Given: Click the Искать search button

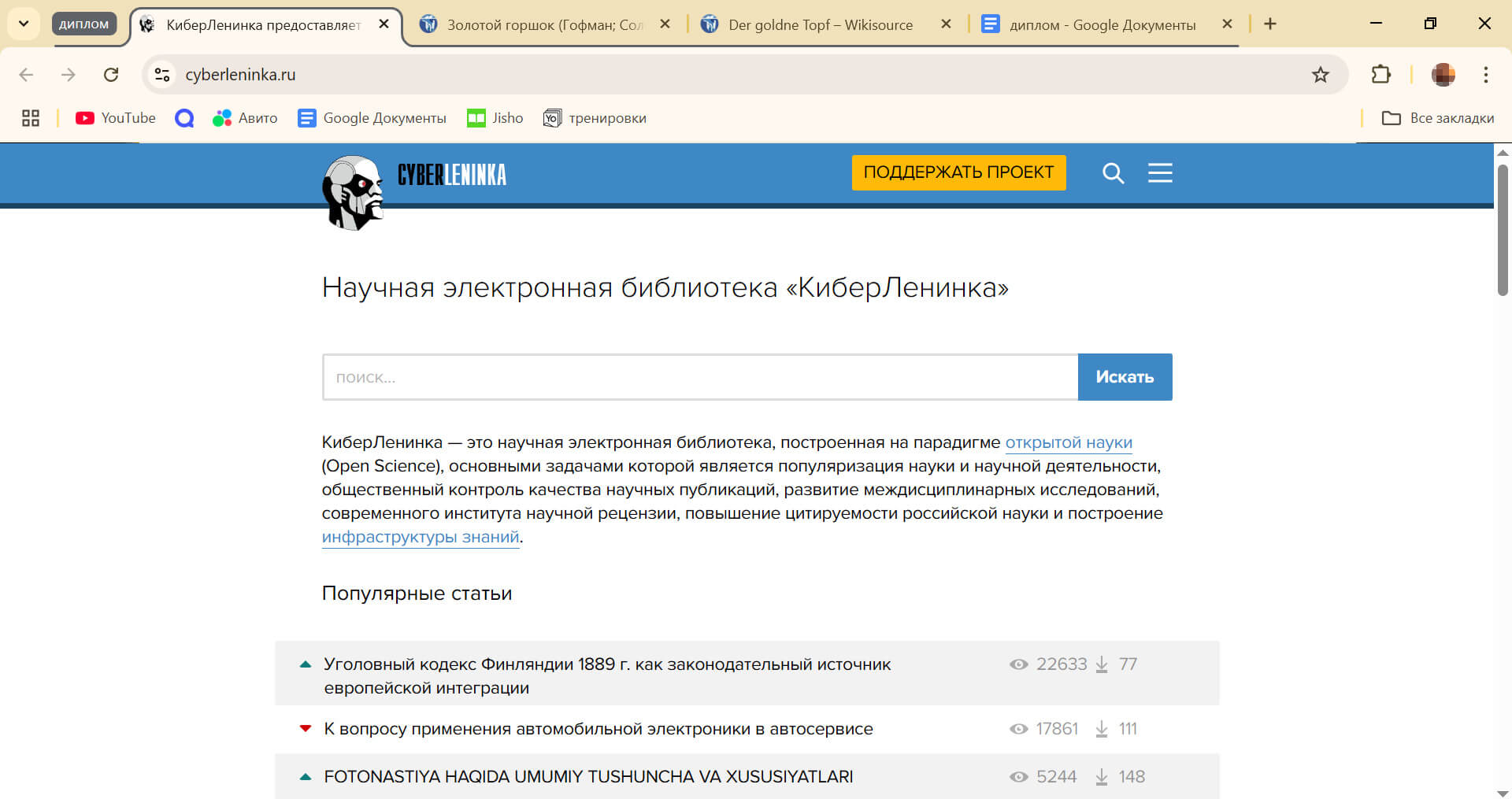Looking at the screenshot, I should [1125, 377].
